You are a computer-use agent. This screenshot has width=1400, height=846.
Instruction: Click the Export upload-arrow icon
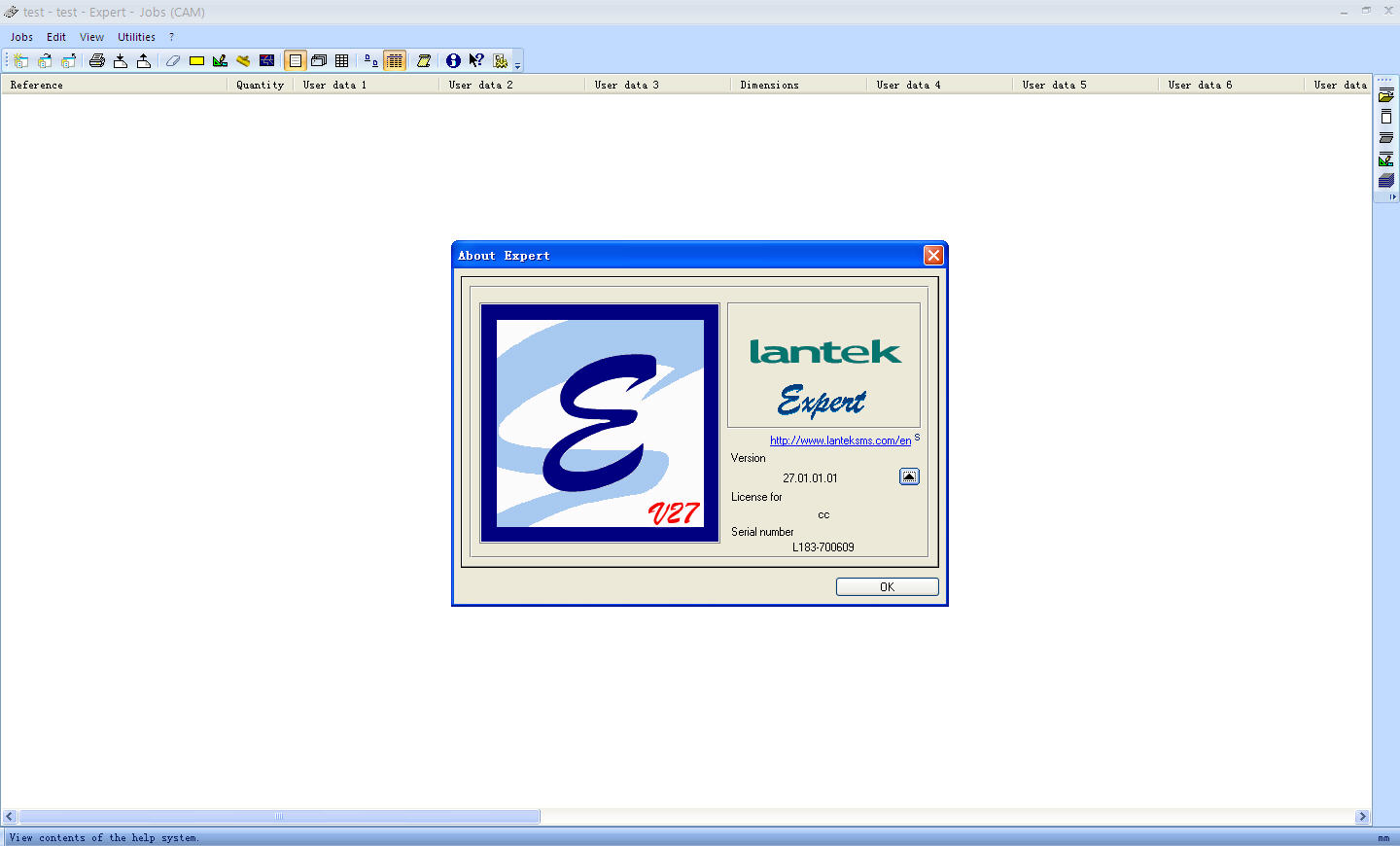coord(144,60)
